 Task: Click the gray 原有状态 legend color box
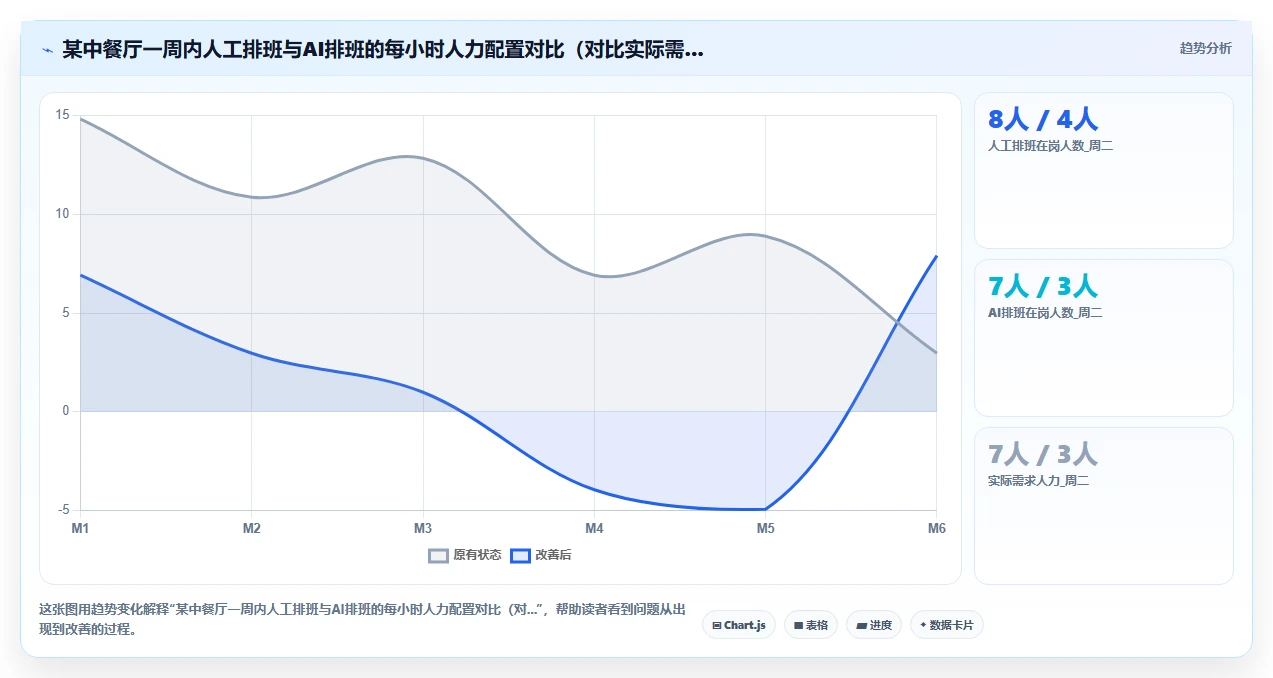(438, 555)
